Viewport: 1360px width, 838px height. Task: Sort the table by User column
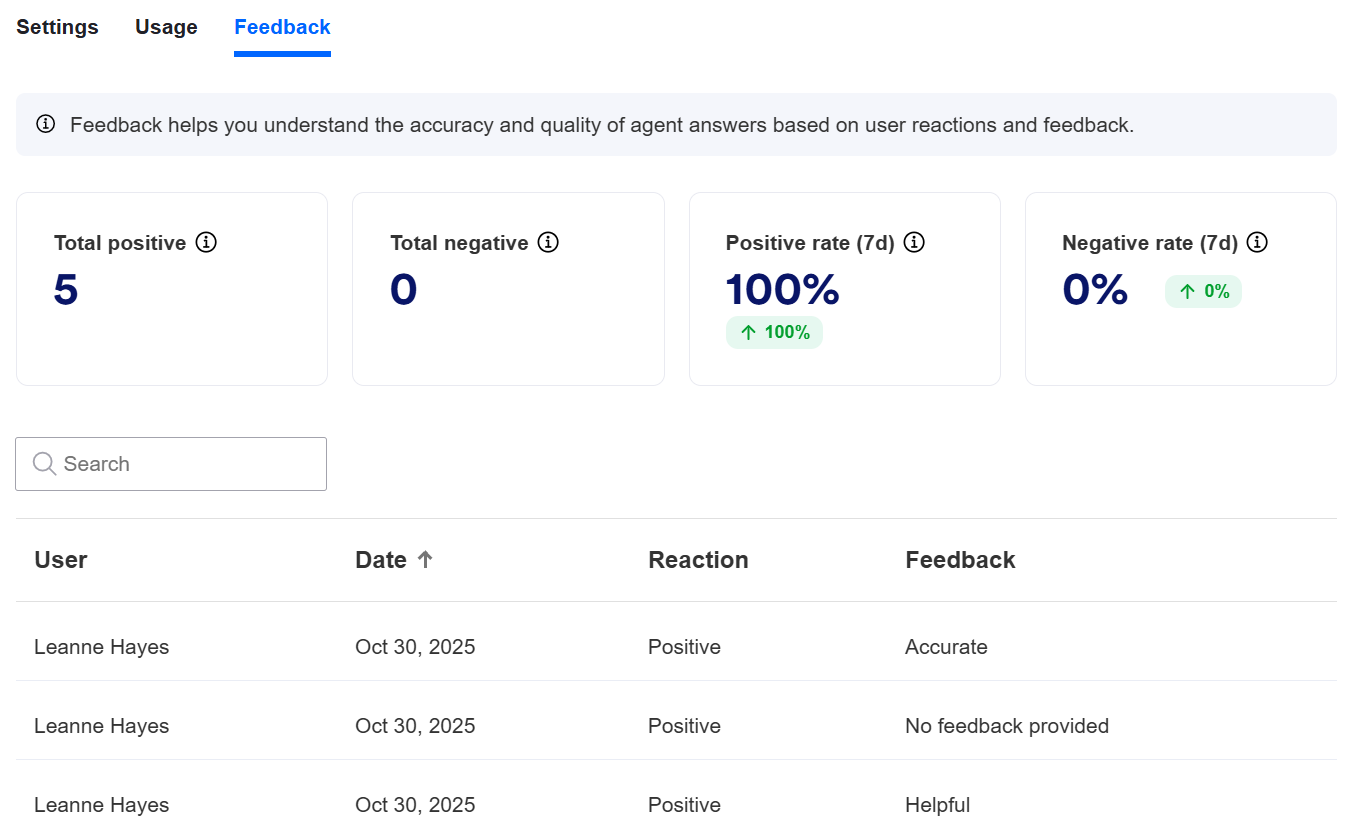(61, 560)
